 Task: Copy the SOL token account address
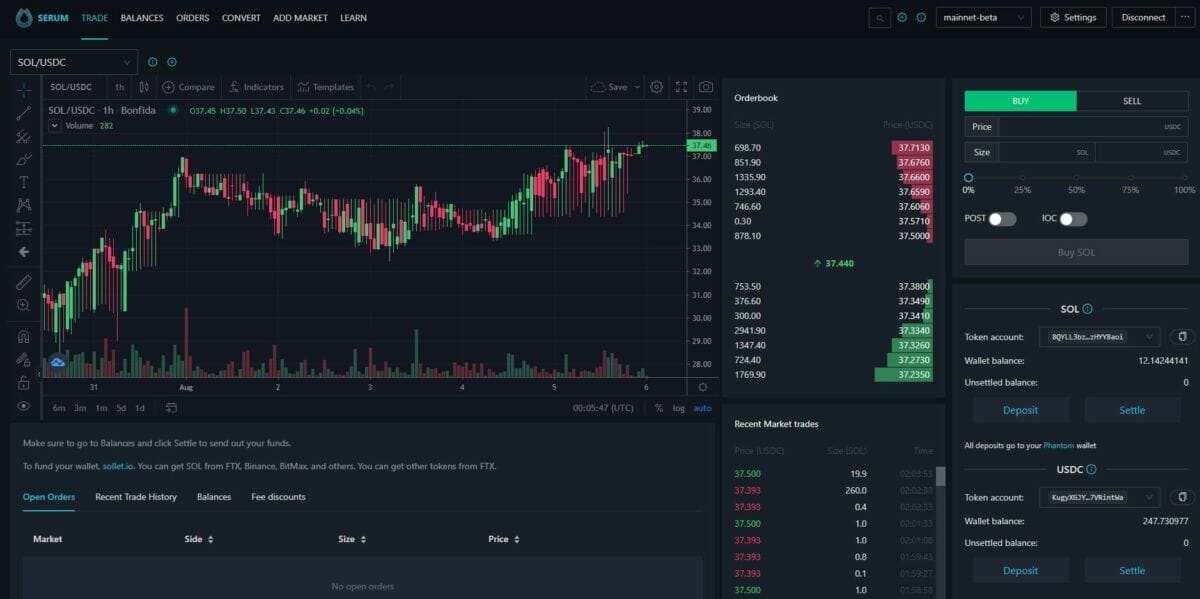tap(1182, 337)
